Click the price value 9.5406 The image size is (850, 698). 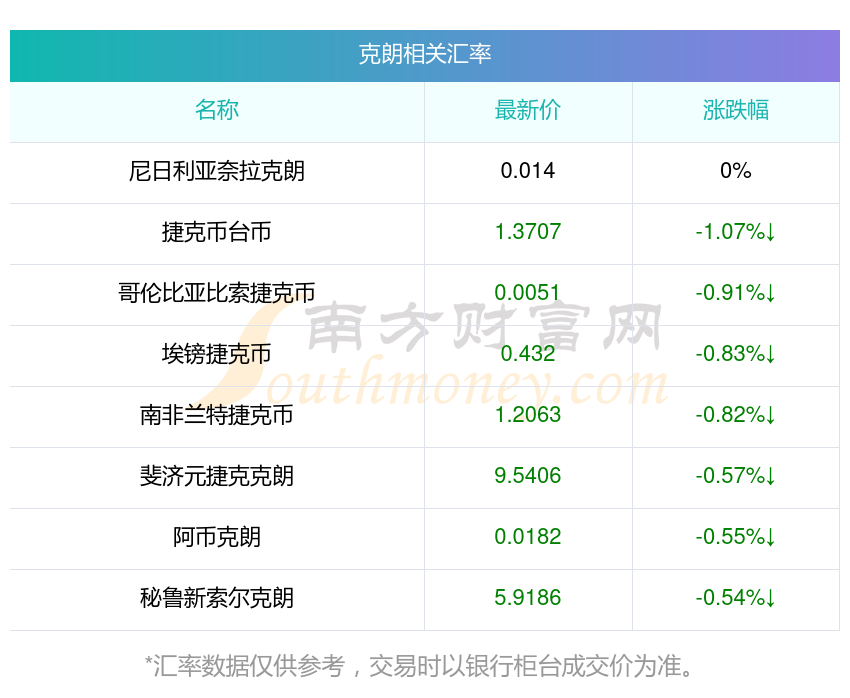coord(527,476)
